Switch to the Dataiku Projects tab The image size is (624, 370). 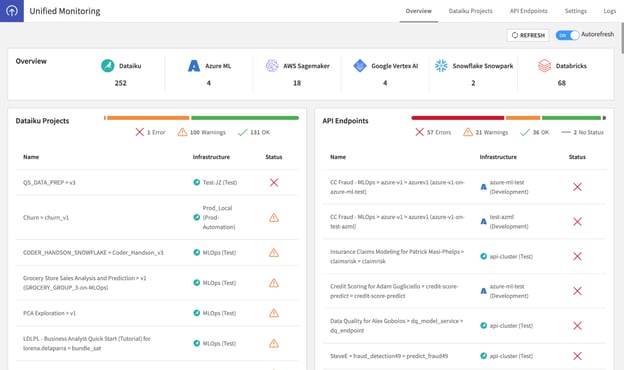click(x=470, y=11)
